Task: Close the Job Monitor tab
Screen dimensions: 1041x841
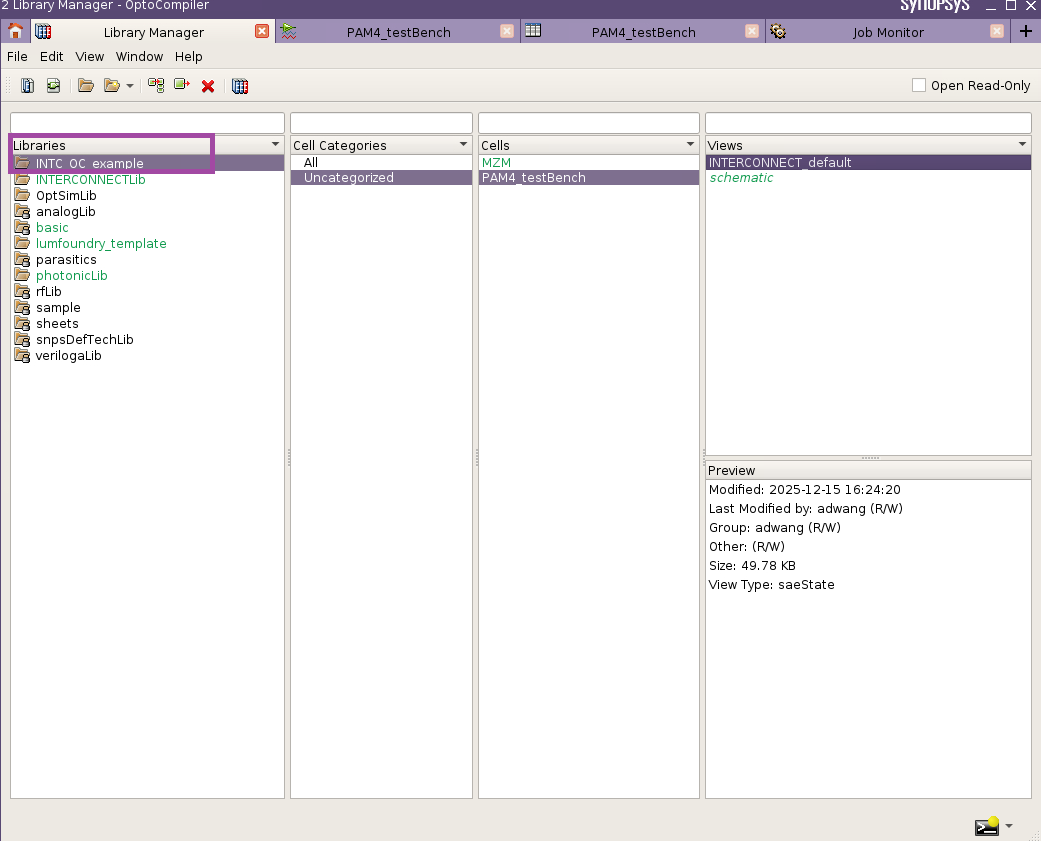Action: (997, 31)
